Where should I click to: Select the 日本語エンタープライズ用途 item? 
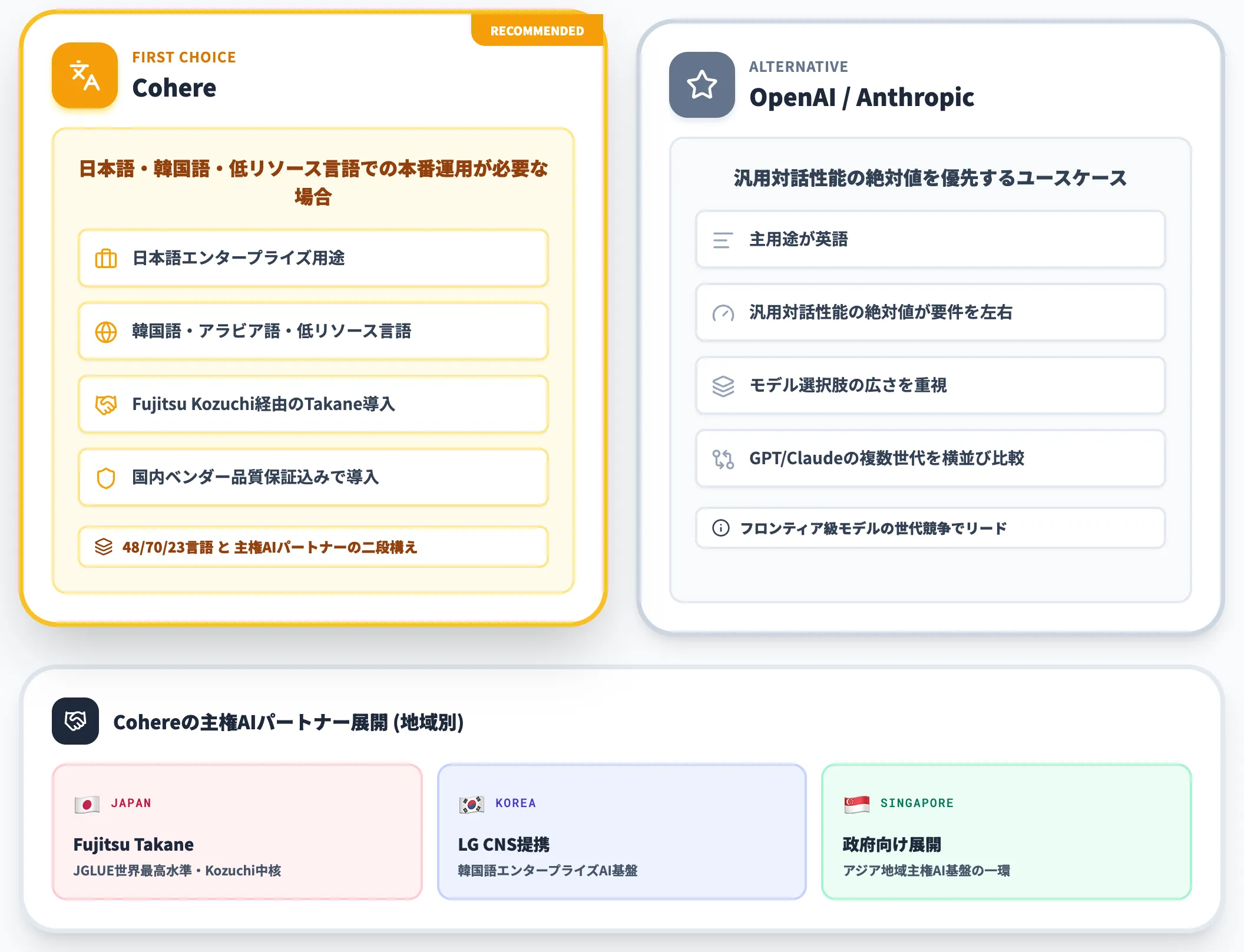(x=313, y=258)
